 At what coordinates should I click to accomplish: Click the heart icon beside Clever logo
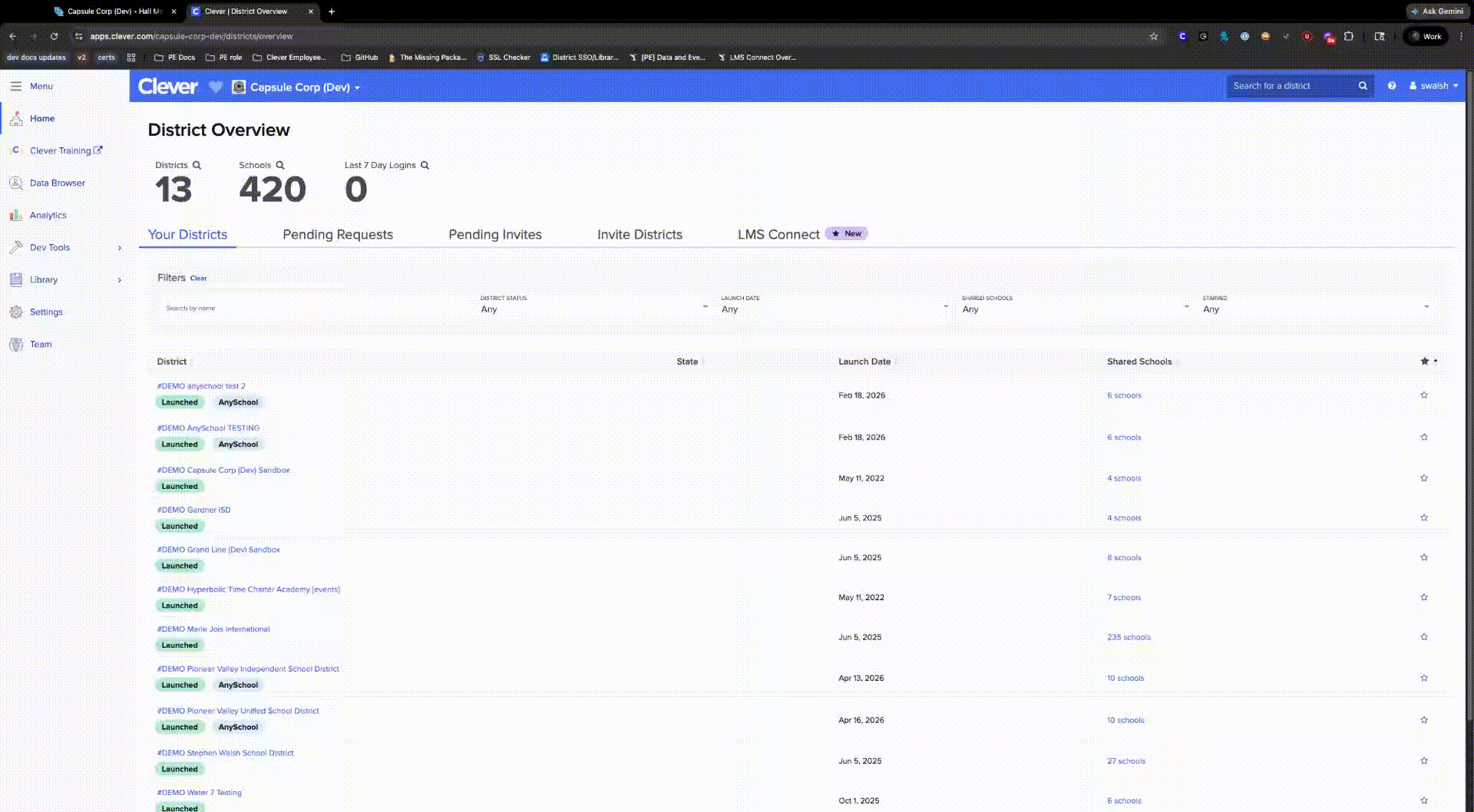pos(216,87)
